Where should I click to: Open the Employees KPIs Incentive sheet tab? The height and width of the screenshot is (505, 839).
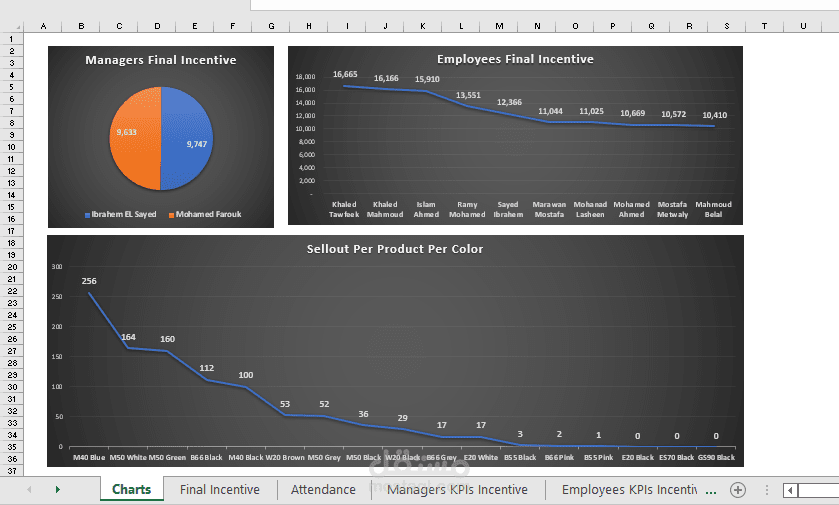tap(630, 489)
